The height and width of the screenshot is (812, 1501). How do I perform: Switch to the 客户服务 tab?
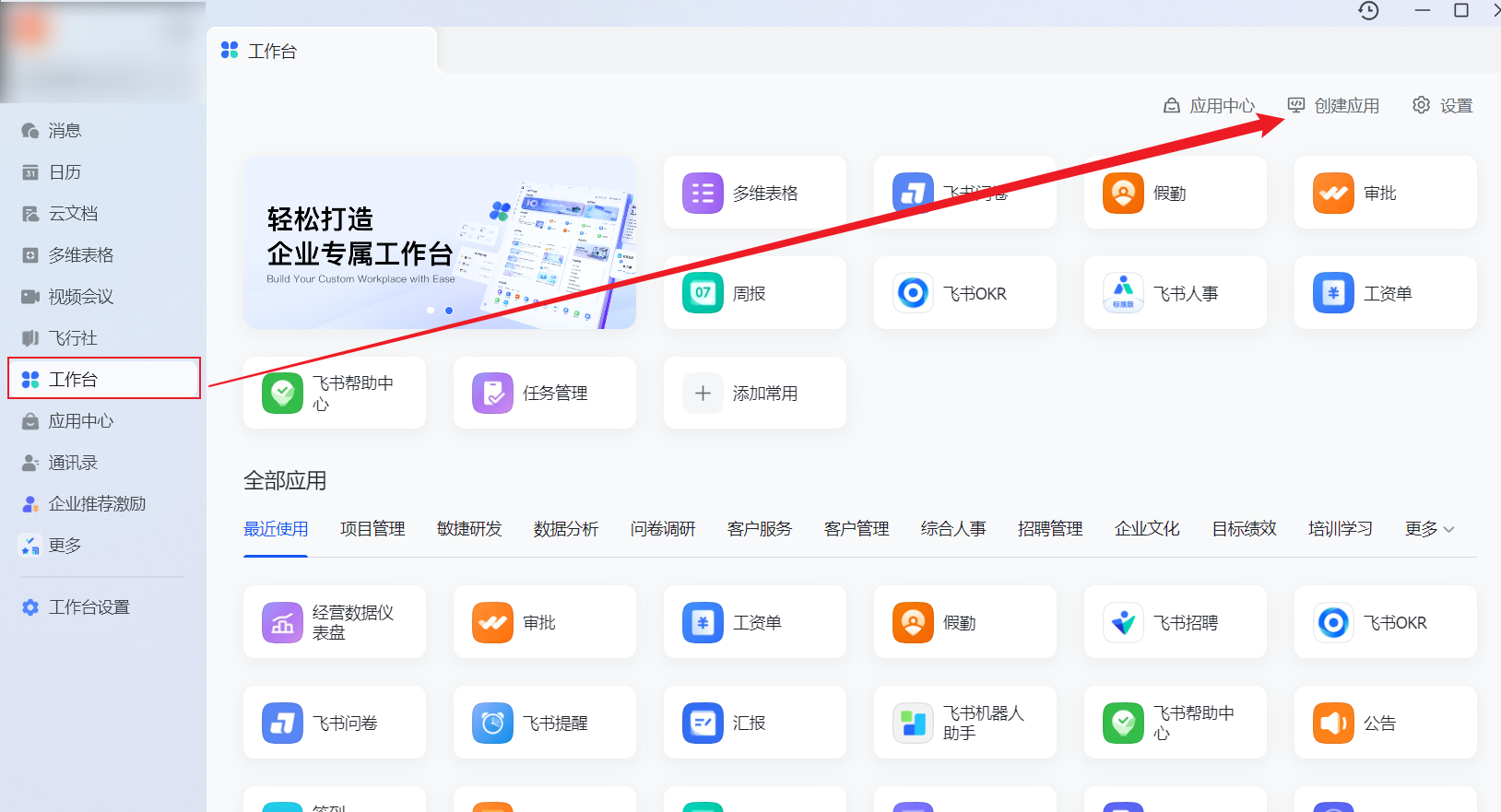point(760,529)
